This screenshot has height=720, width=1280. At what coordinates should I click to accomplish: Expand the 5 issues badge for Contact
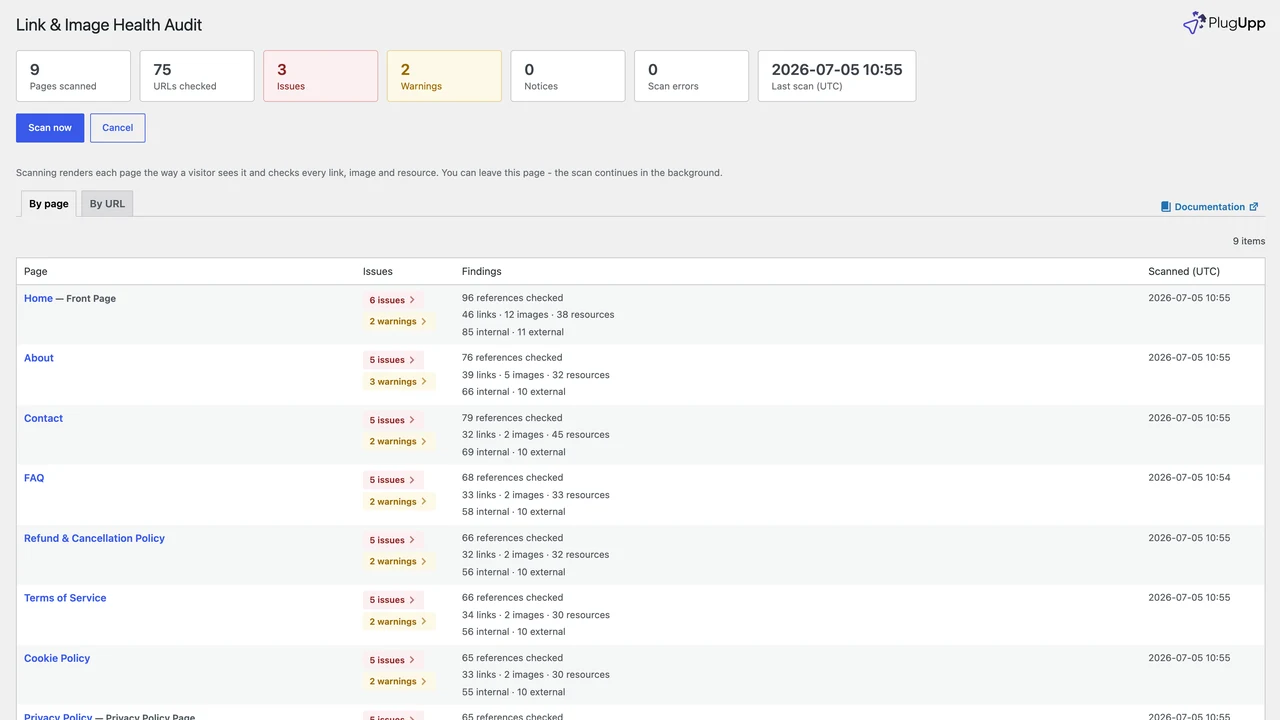(x=393, y=420)
